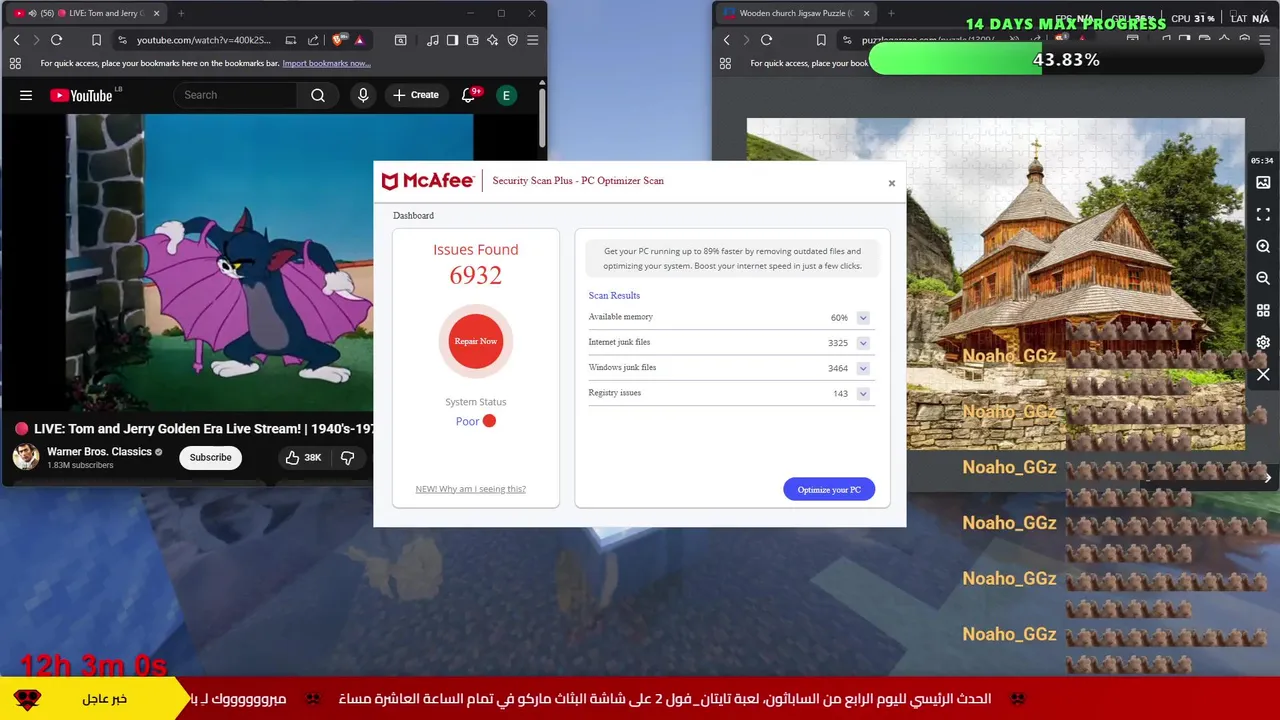Go back in the YouTube browser window

pyautogui.click(x=16, y=40)
